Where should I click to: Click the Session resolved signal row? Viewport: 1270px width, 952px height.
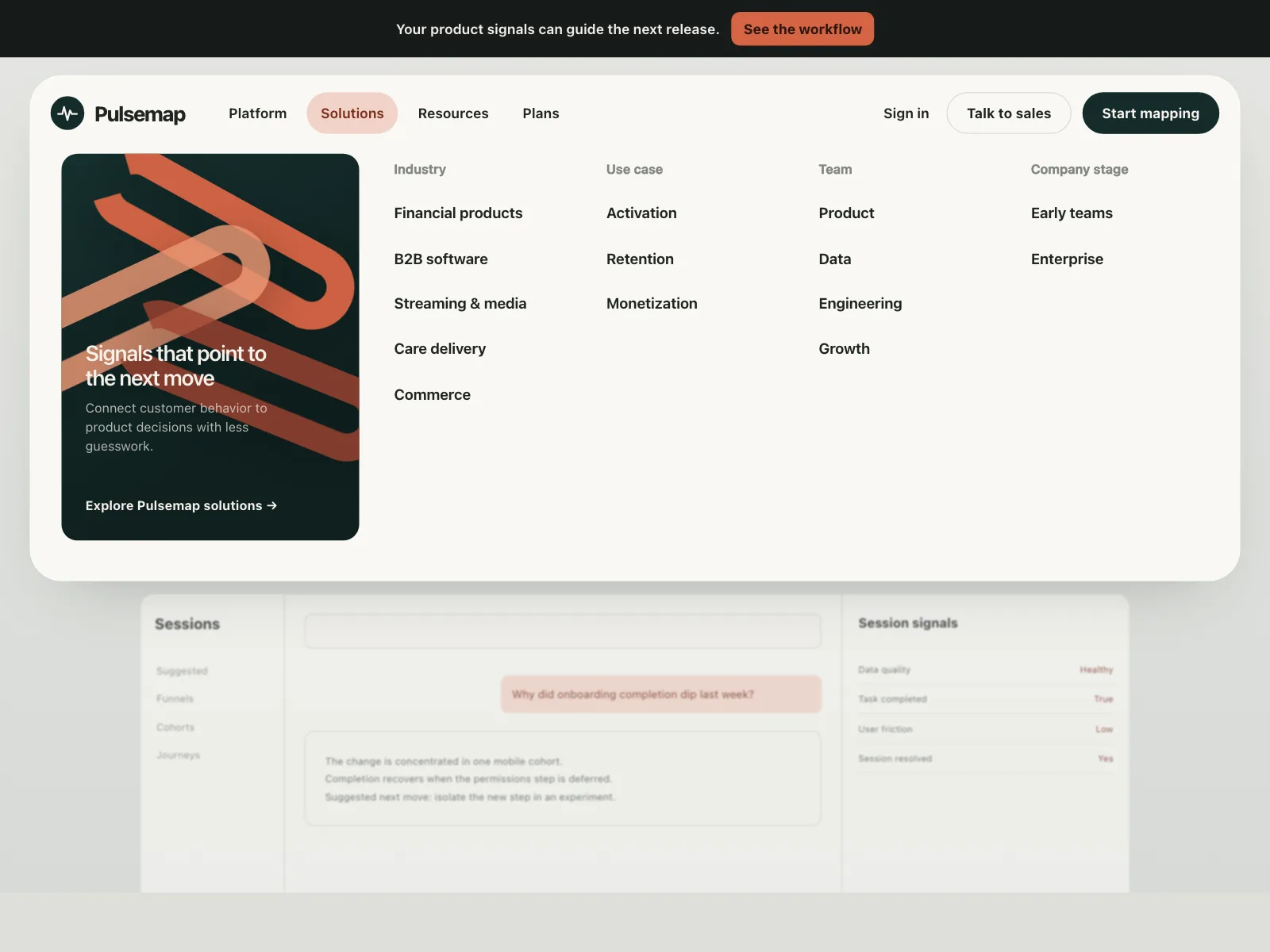986,758
